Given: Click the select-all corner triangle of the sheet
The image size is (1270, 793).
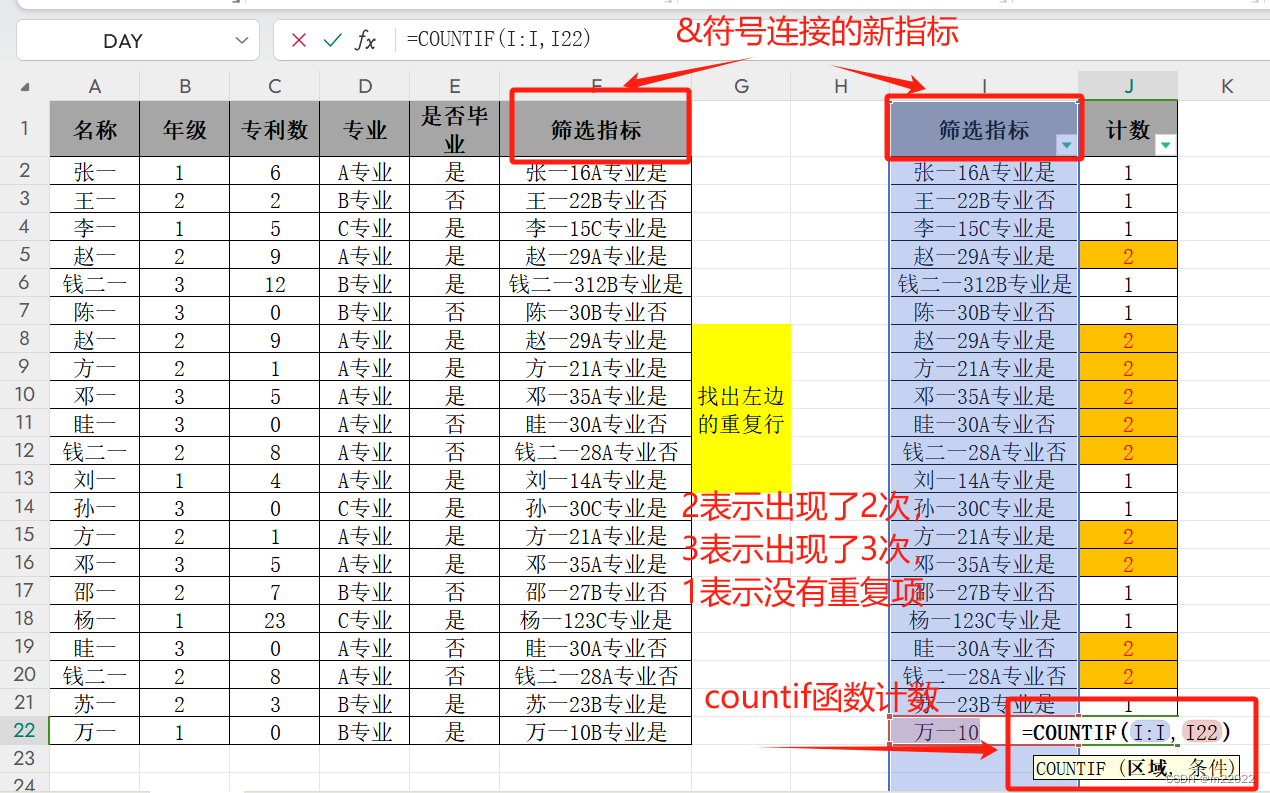Looking at the screenshot, I should click(25, 87).
